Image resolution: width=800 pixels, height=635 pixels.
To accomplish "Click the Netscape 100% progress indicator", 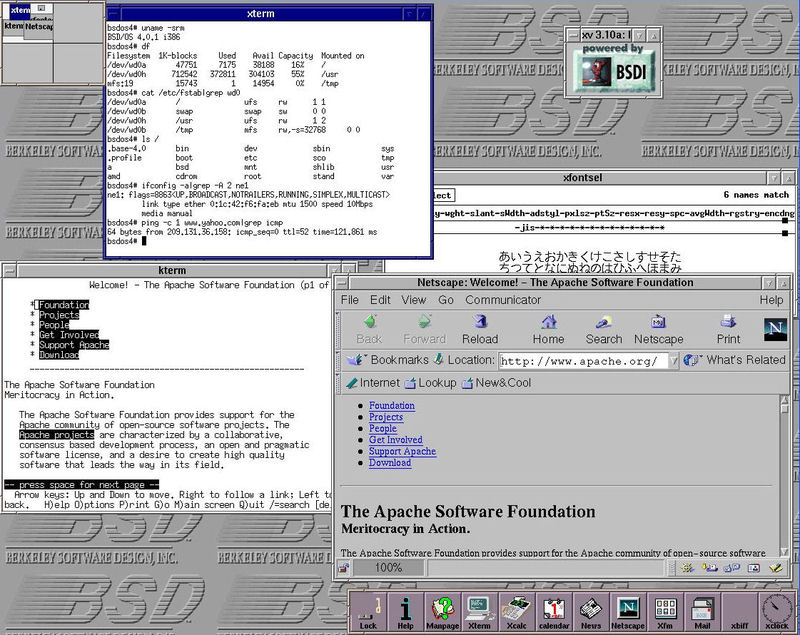I will (x=388, y=568).
